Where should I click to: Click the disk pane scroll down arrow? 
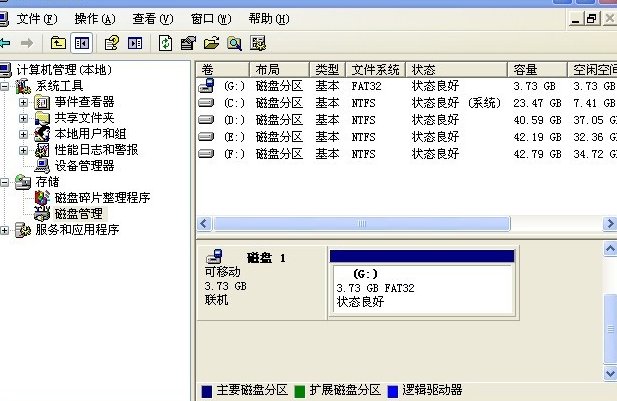pos(610,373)
